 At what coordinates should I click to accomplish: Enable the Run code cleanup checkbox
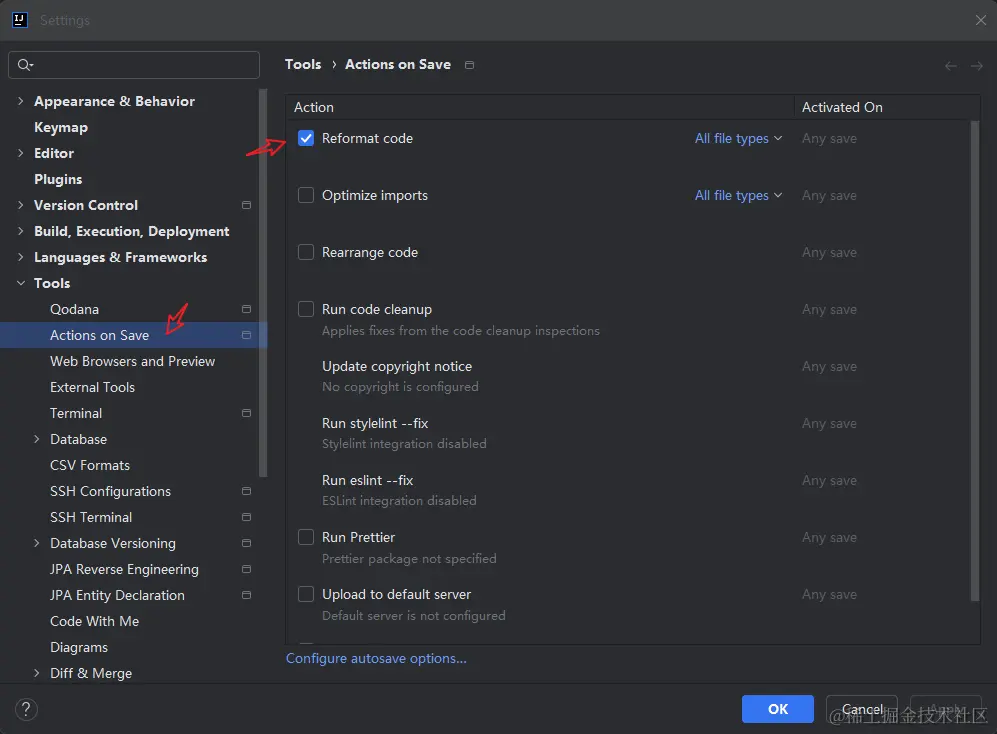(306, 309)
